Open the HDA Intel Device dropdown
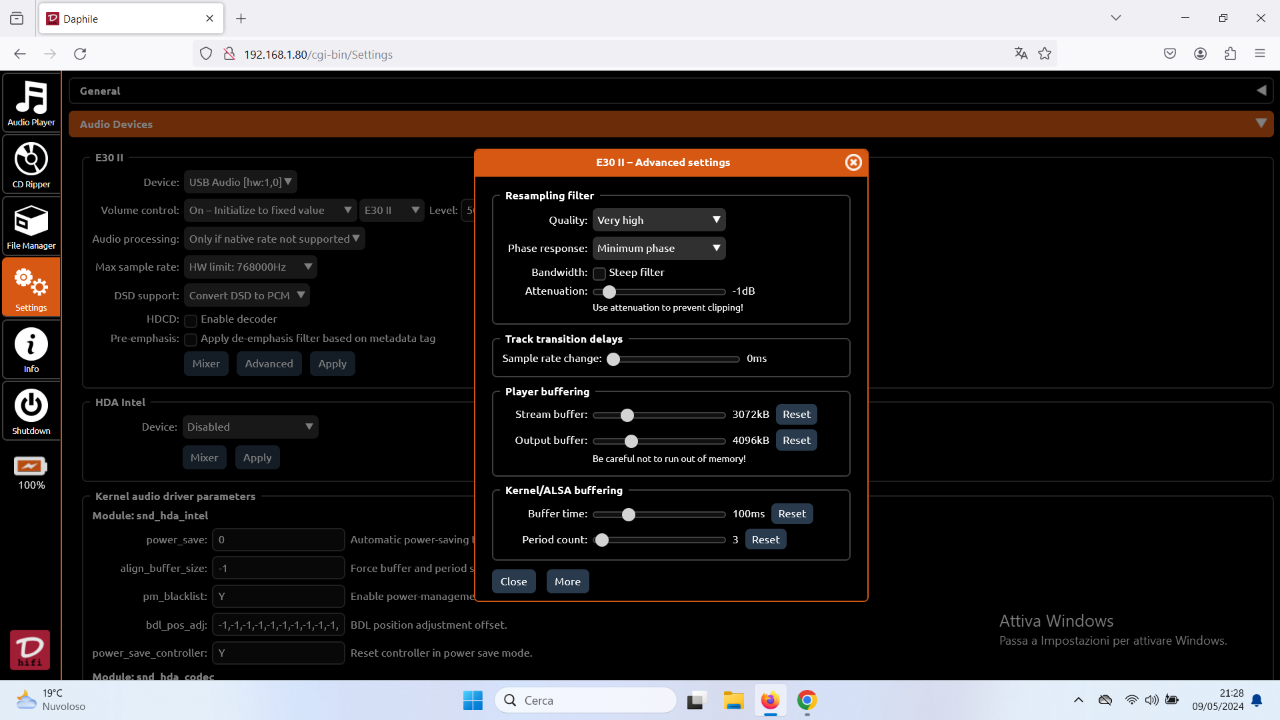 [x=250, y=427]
